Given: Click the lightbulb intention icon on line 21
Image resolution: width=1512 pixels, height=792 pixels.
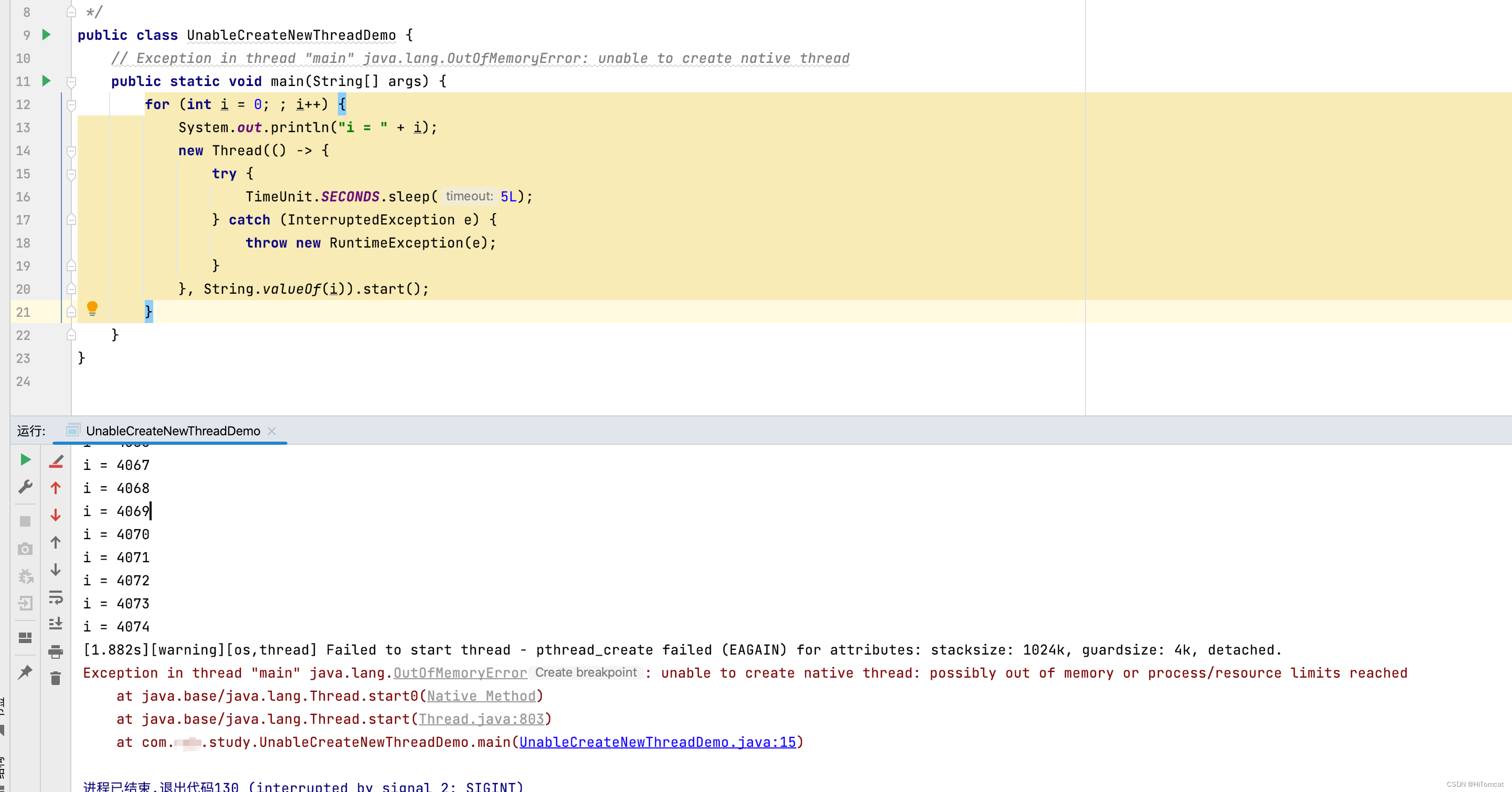Looking at the screenshot, I should click(x=92, y=308).
